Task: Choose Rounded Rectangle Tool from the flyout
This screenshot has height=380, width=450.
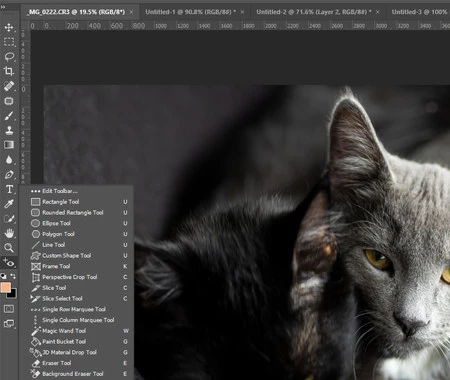Action: tap(77, 212)
